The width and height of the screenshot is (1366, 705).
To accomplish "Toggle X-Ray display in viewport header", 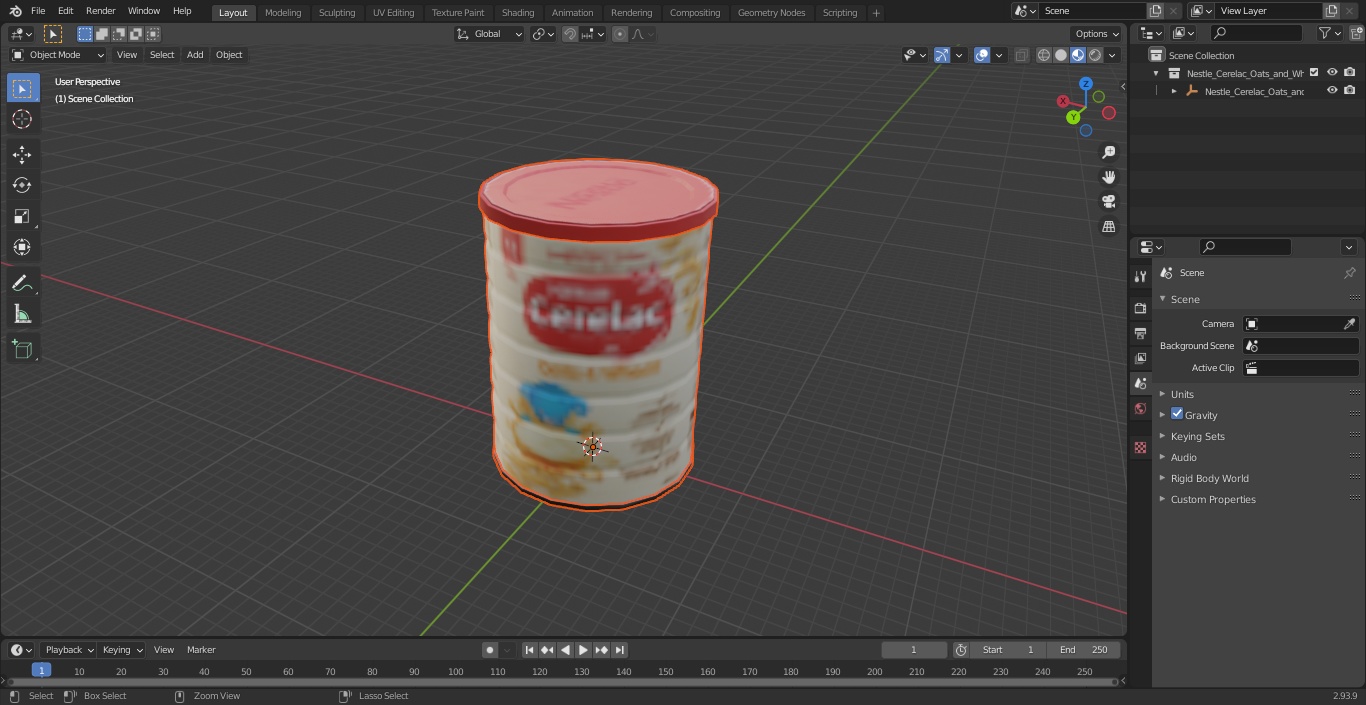I will (1021, 55).
